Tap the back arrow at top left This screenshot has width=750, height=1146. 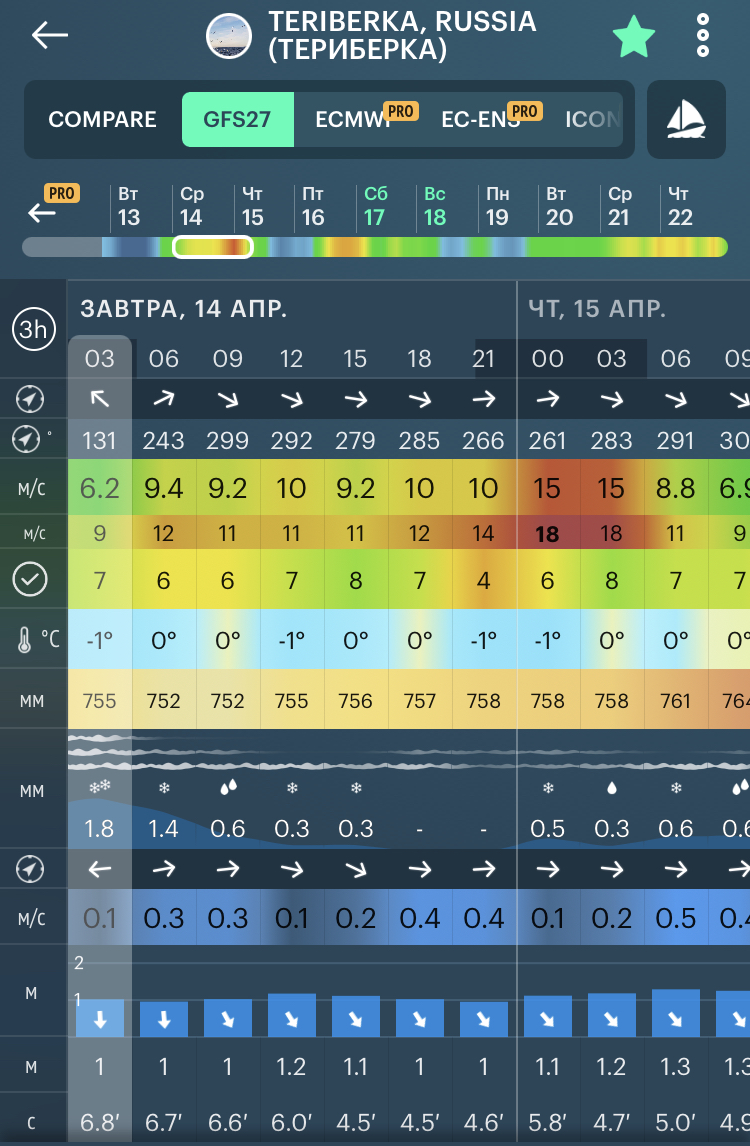(x=49, y=36)
